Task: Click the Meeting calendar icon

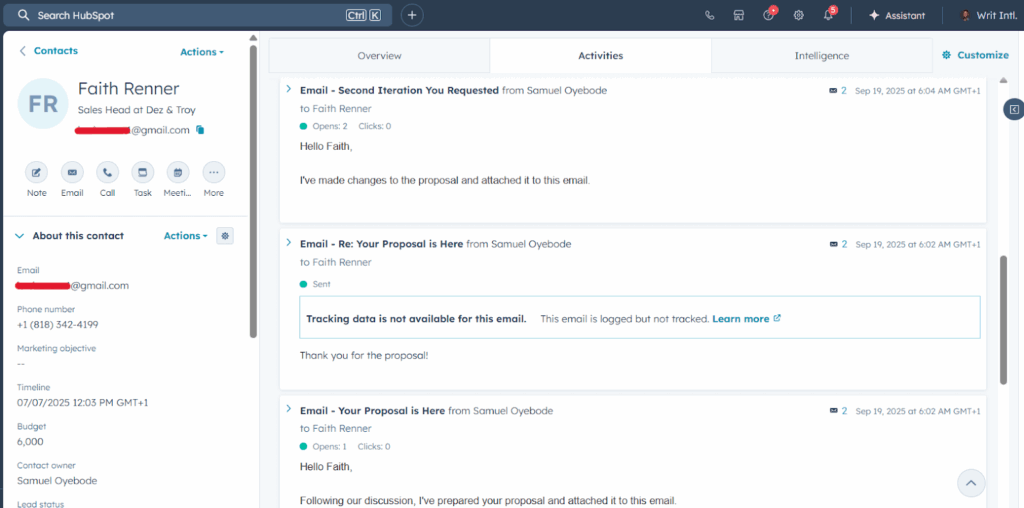Action: pos(178,172)
